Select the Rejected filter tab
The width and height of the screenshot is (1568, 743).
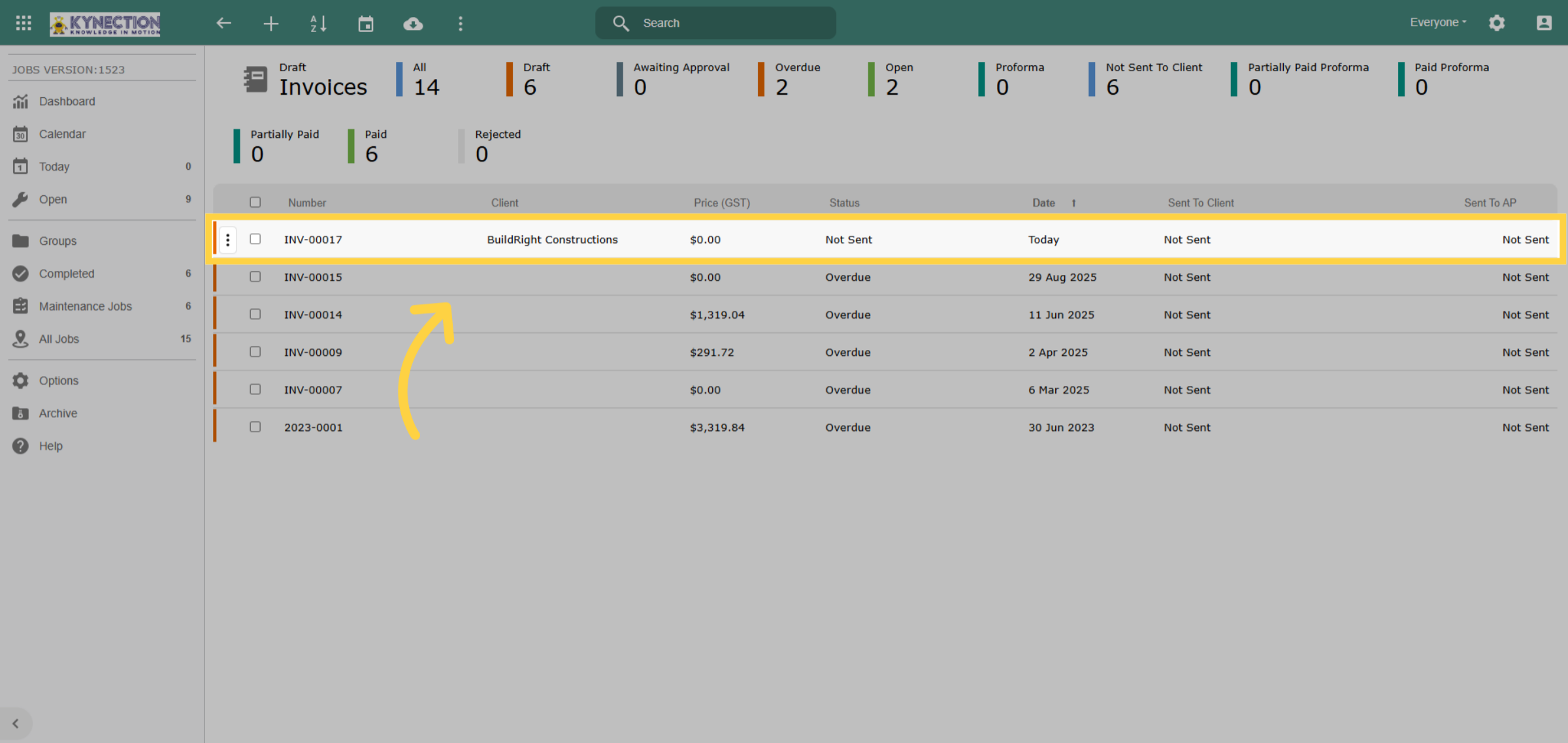490,146
